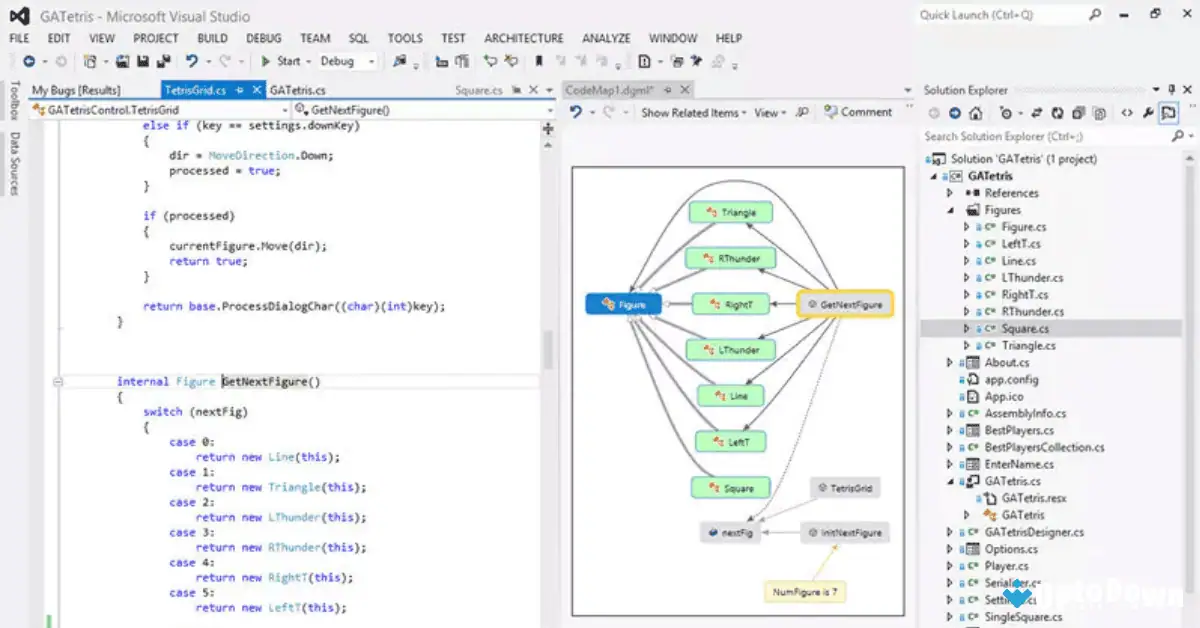Click the Undo icon in the main toolbar
Screen dimensions: 1200x628
click(x=192, y=60)
